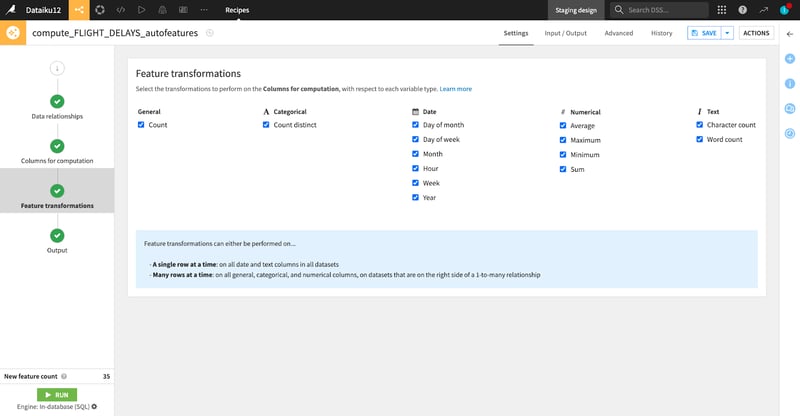Screen dimensions: 800x416
Task: Click the orange recipe type icon
Action: (13, 33)
